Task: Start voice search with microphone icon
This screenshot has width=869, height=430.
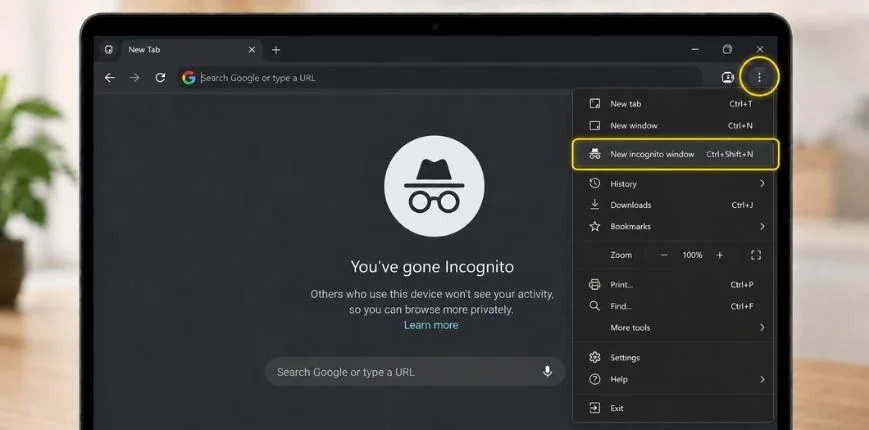Action: click(x=548, y=372)
